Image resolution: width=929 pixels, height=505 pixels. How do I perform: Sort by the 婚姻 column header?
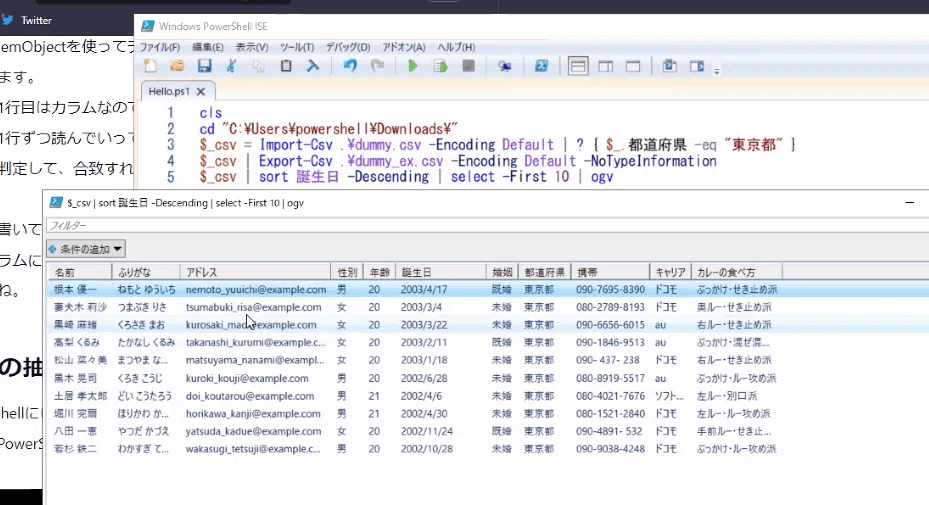[502, 272]
